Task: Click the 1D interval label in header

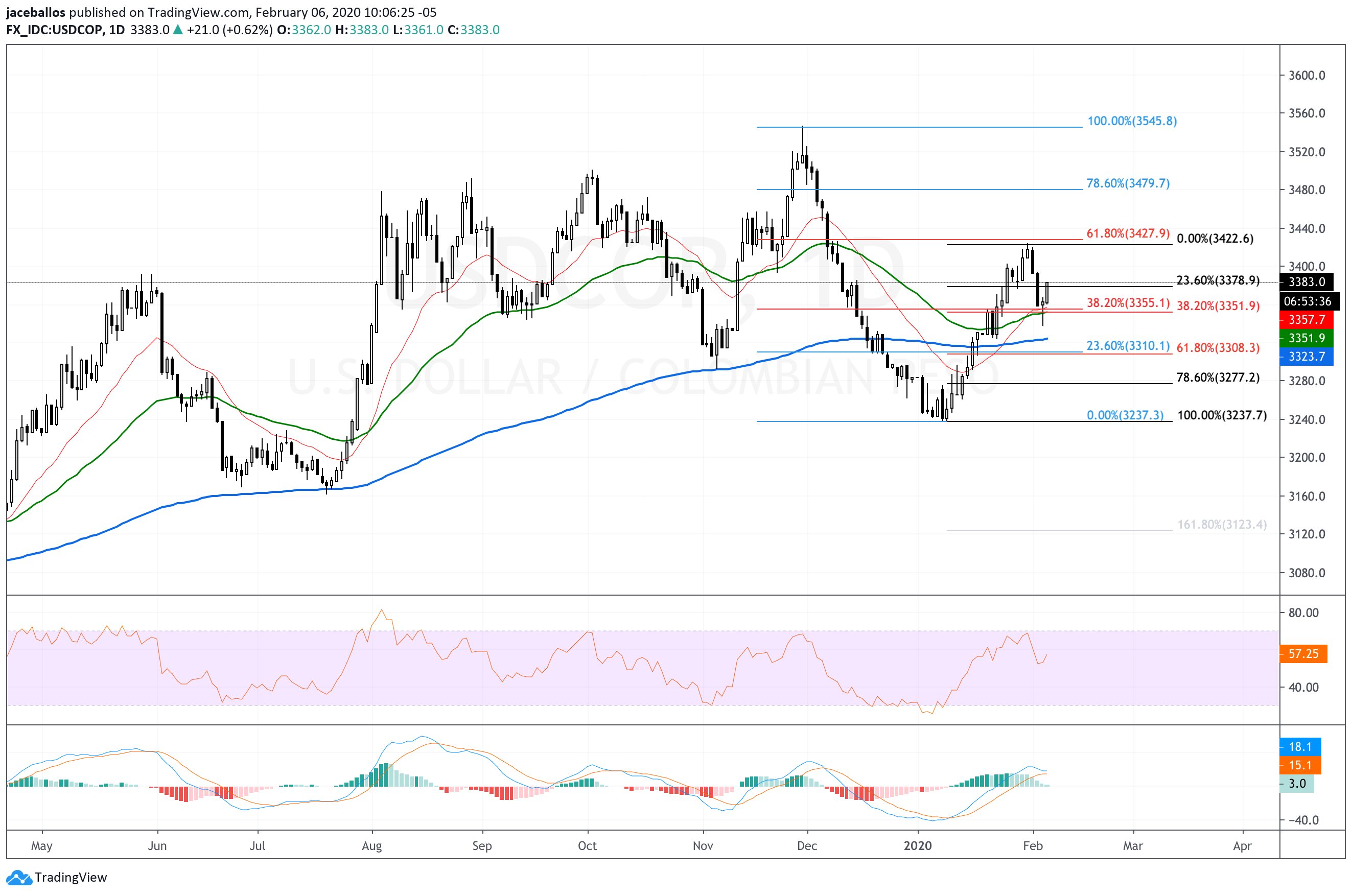Action: point(116,30)
